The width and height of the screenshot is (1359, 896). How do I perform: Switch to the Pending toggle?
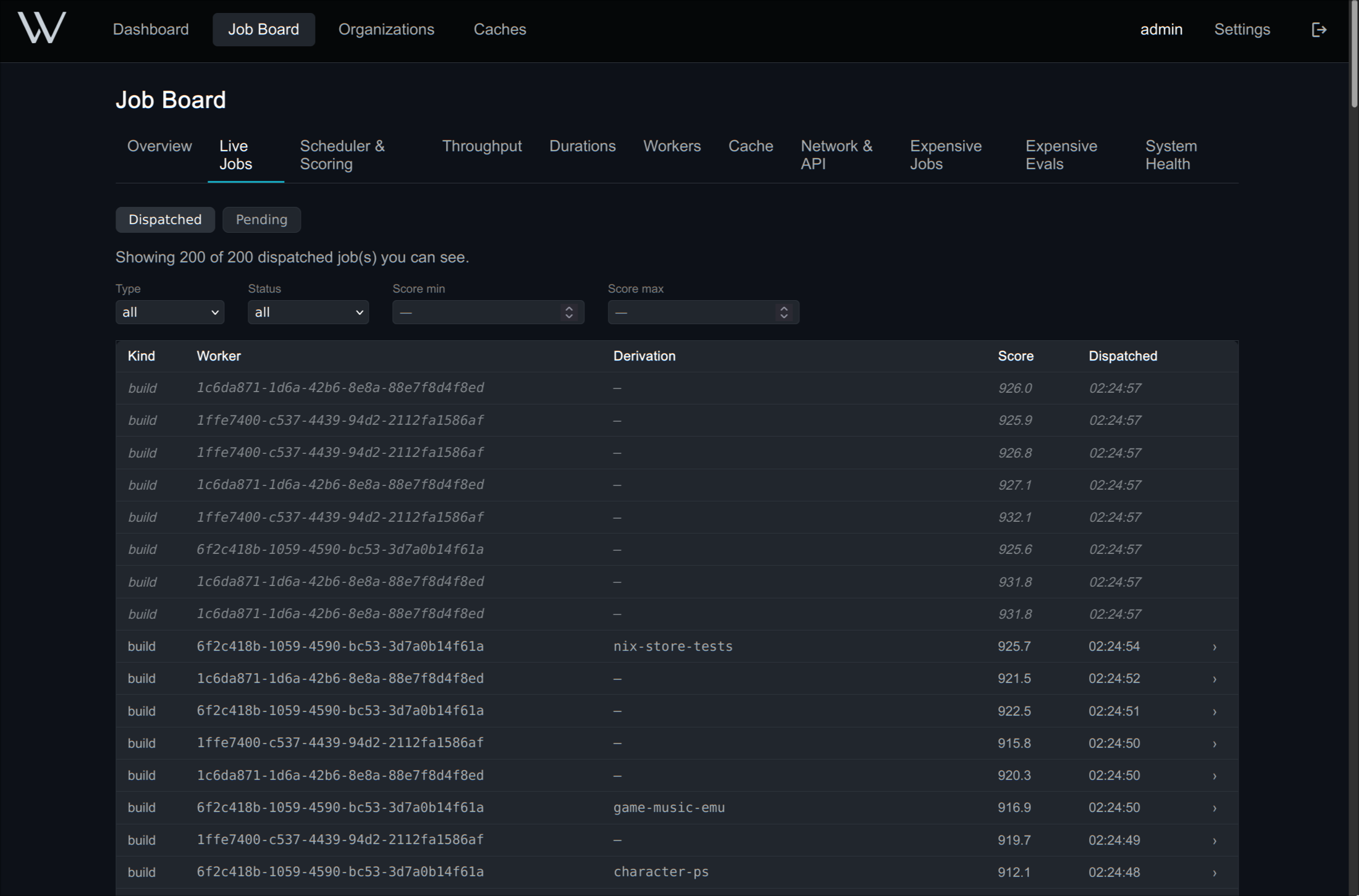(x=261, y=220)
